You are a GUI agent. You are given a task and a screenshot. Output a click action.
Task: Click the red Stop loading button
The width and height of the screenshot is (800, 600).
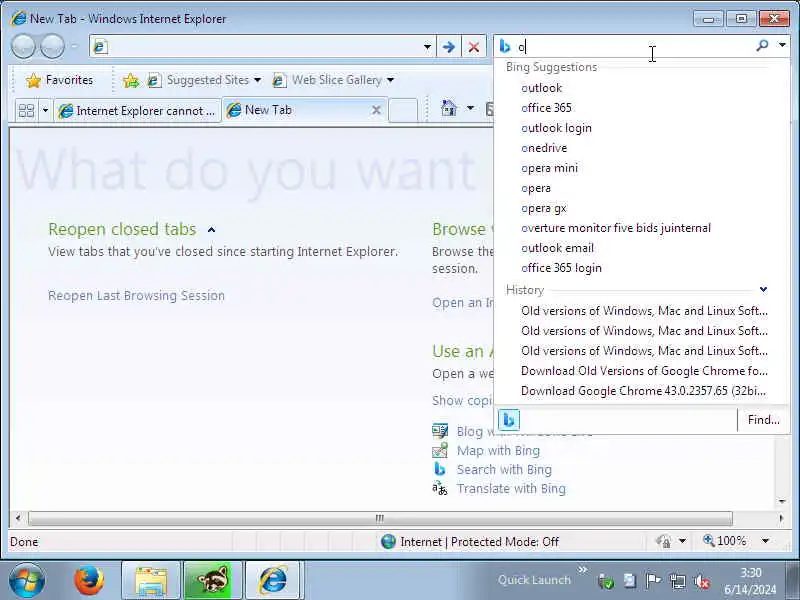click(x=473, y=47)
